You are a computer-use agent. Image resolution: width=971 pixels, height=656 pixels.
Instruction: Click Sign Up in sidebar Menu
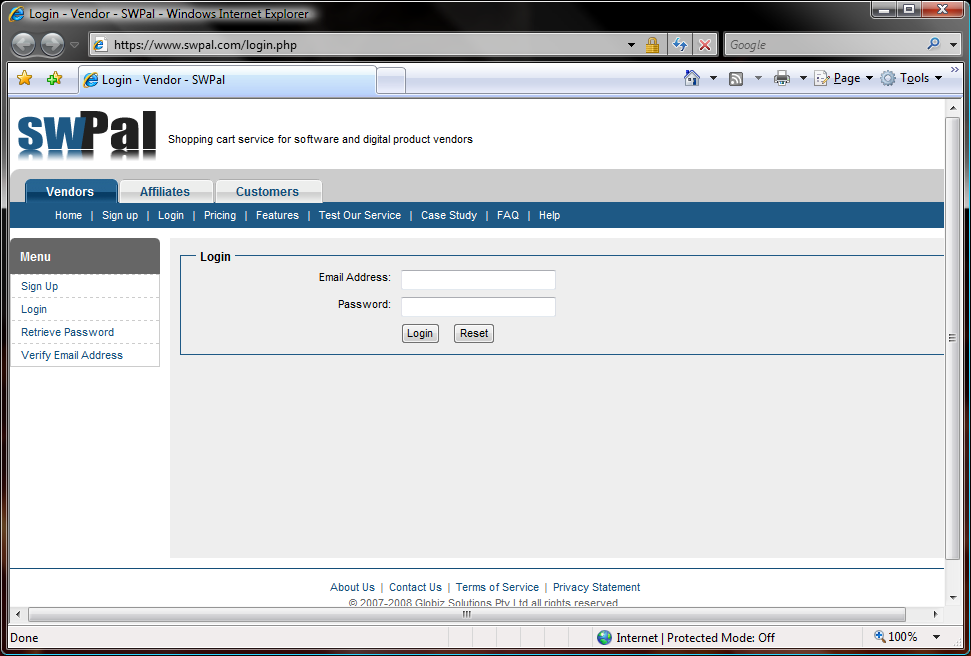[x=40, y=286]
